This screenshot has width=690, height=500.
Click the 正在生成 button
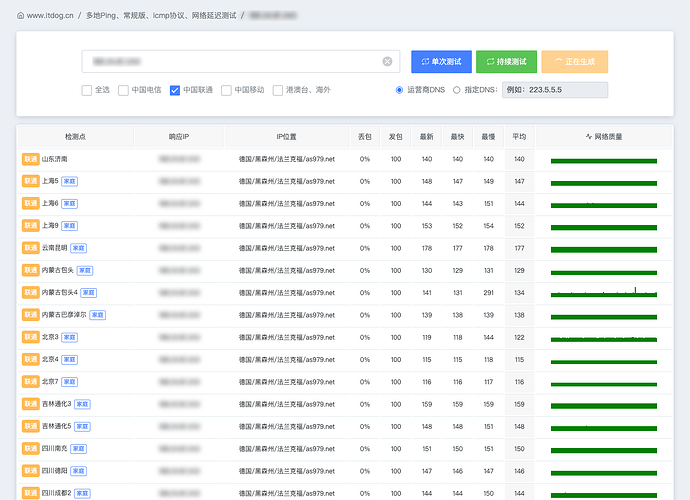(575, 62)
